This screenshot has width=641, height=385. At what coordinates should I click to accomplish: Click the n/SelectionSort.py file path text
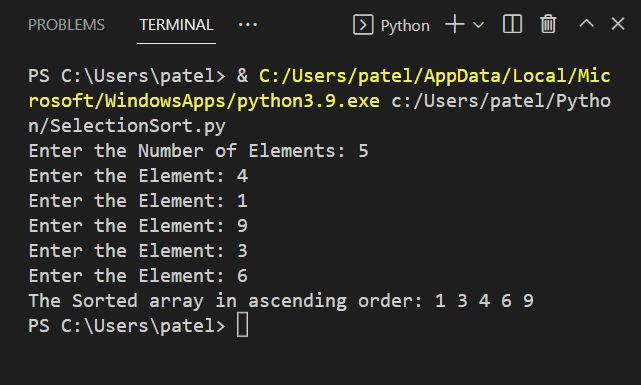click(x=127, y=126)
